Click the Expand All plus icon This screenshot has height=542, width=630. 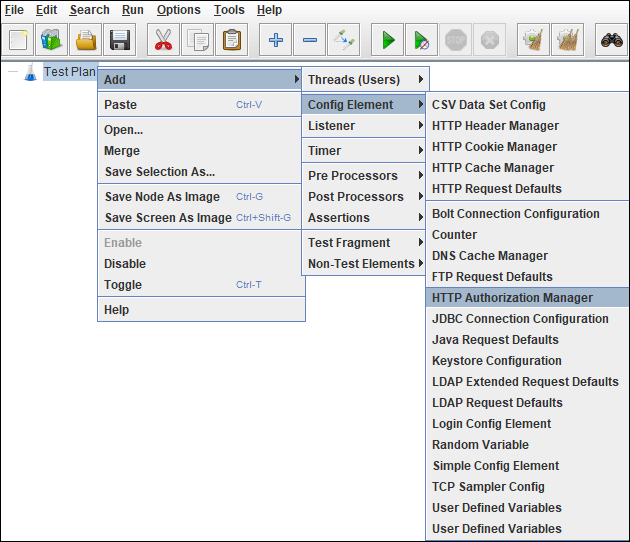[x=276, y=40]
